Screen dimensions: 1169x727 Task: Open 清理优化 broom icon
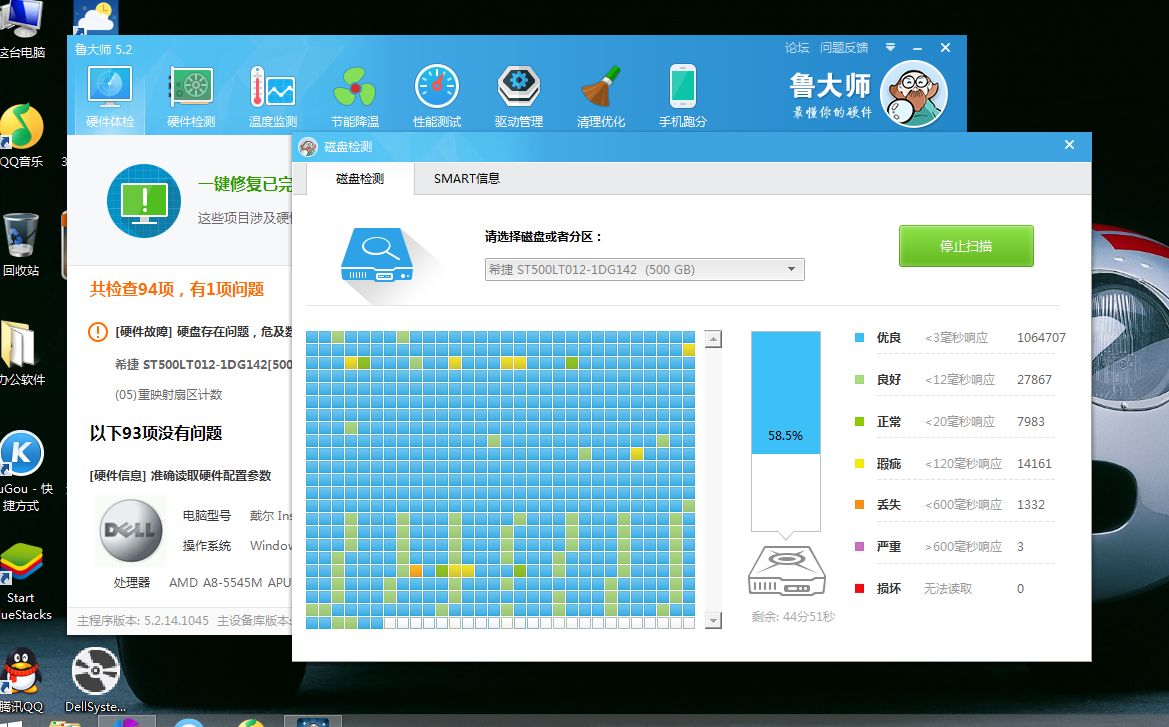coord(601,97)
